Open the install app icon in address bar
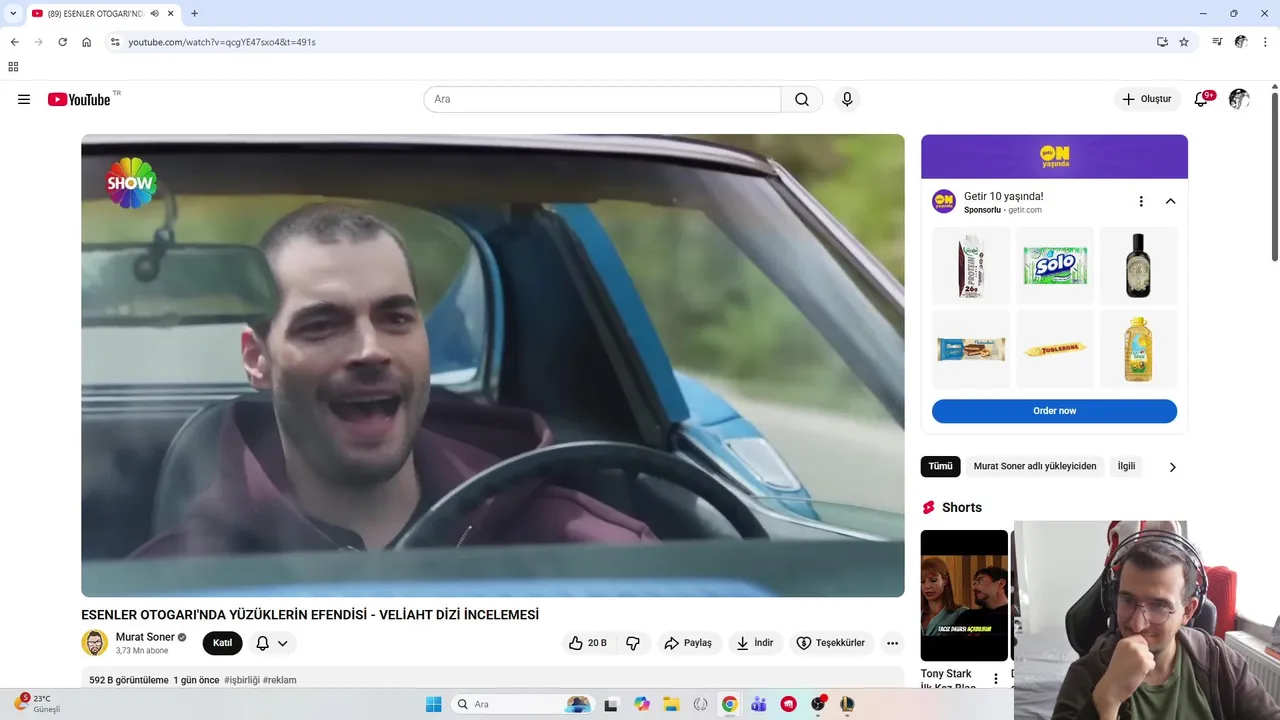Screen dimensions: 1280x720 point(1162,42)
